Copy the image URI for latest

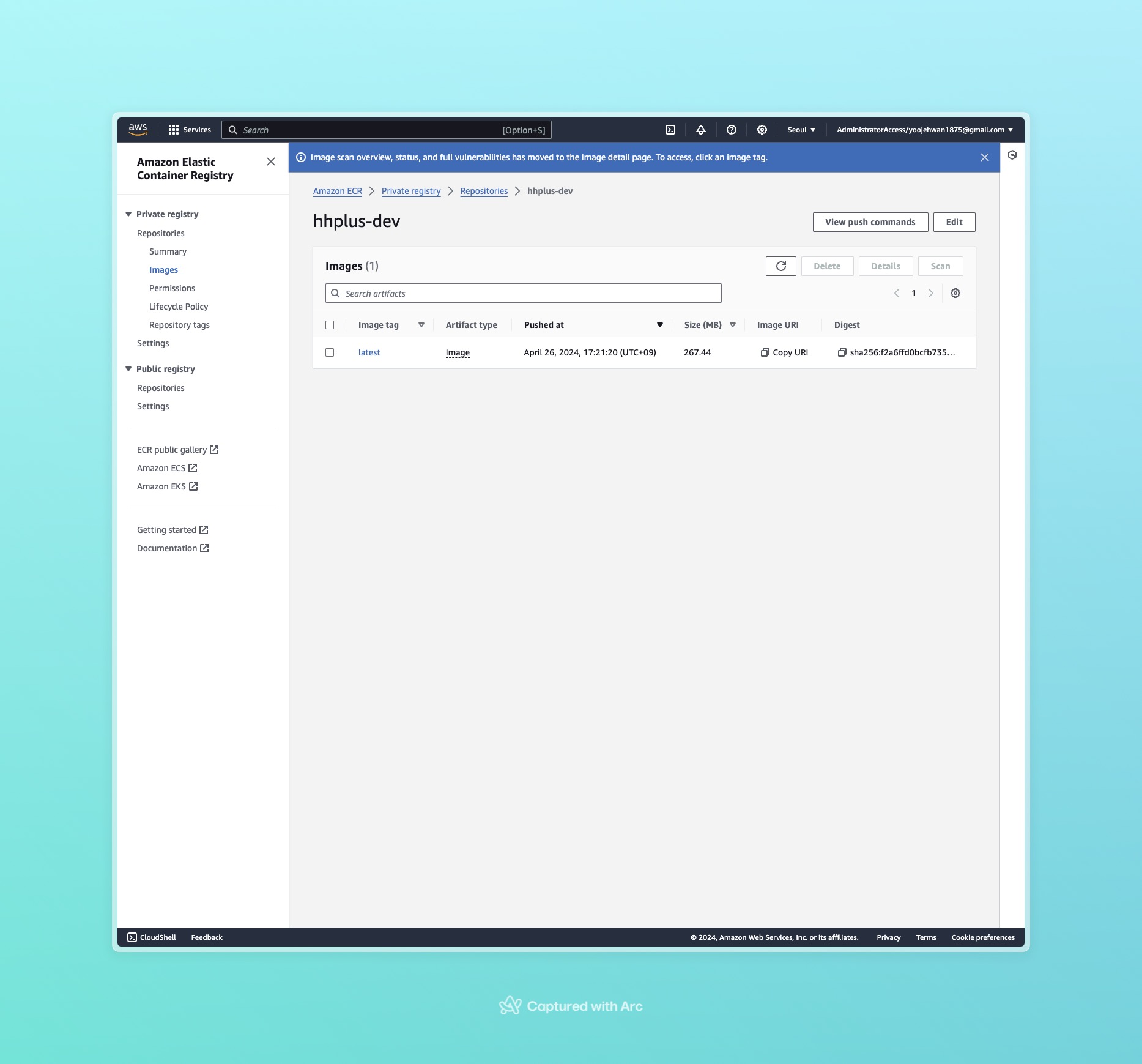click(784, 352)
